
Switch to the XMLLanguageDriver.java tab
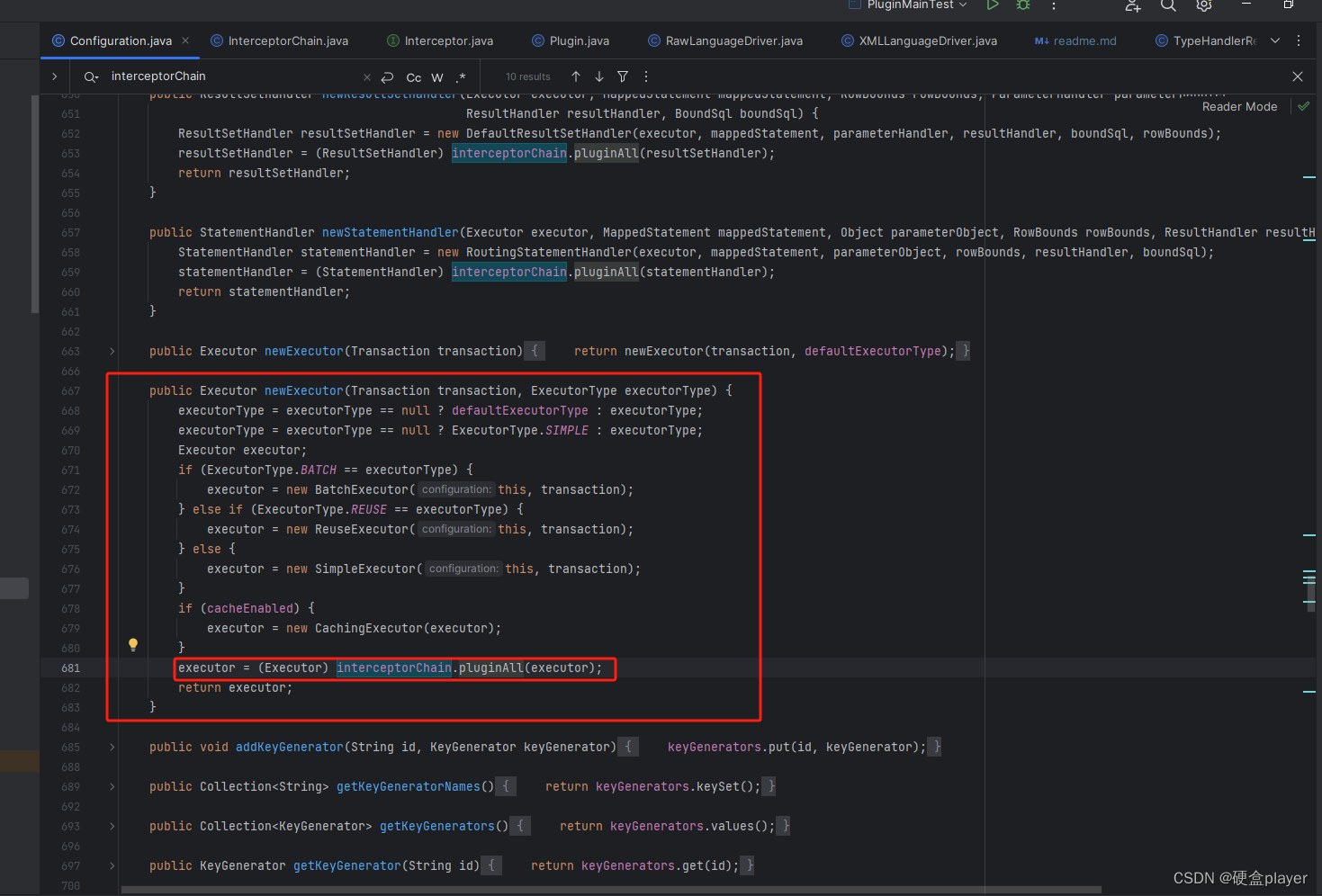(x=919, y=40)
